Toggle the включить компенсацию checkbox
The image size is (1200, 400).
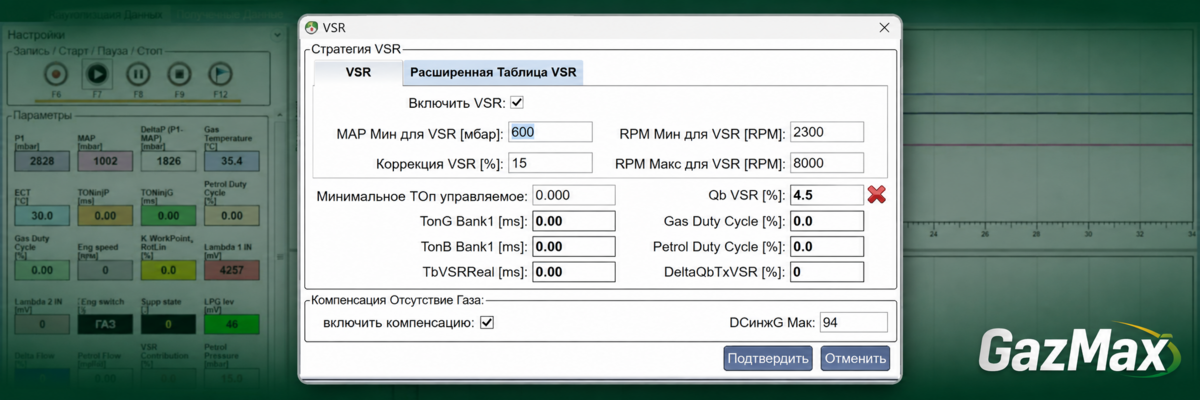pos(487,322)
